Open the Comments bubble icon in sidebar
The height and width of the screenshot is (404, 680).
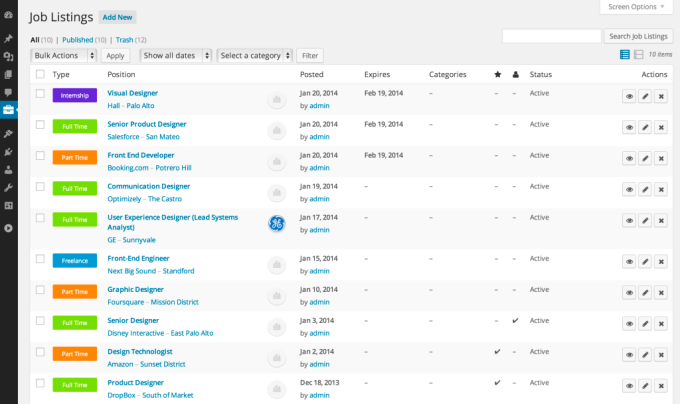8,92
